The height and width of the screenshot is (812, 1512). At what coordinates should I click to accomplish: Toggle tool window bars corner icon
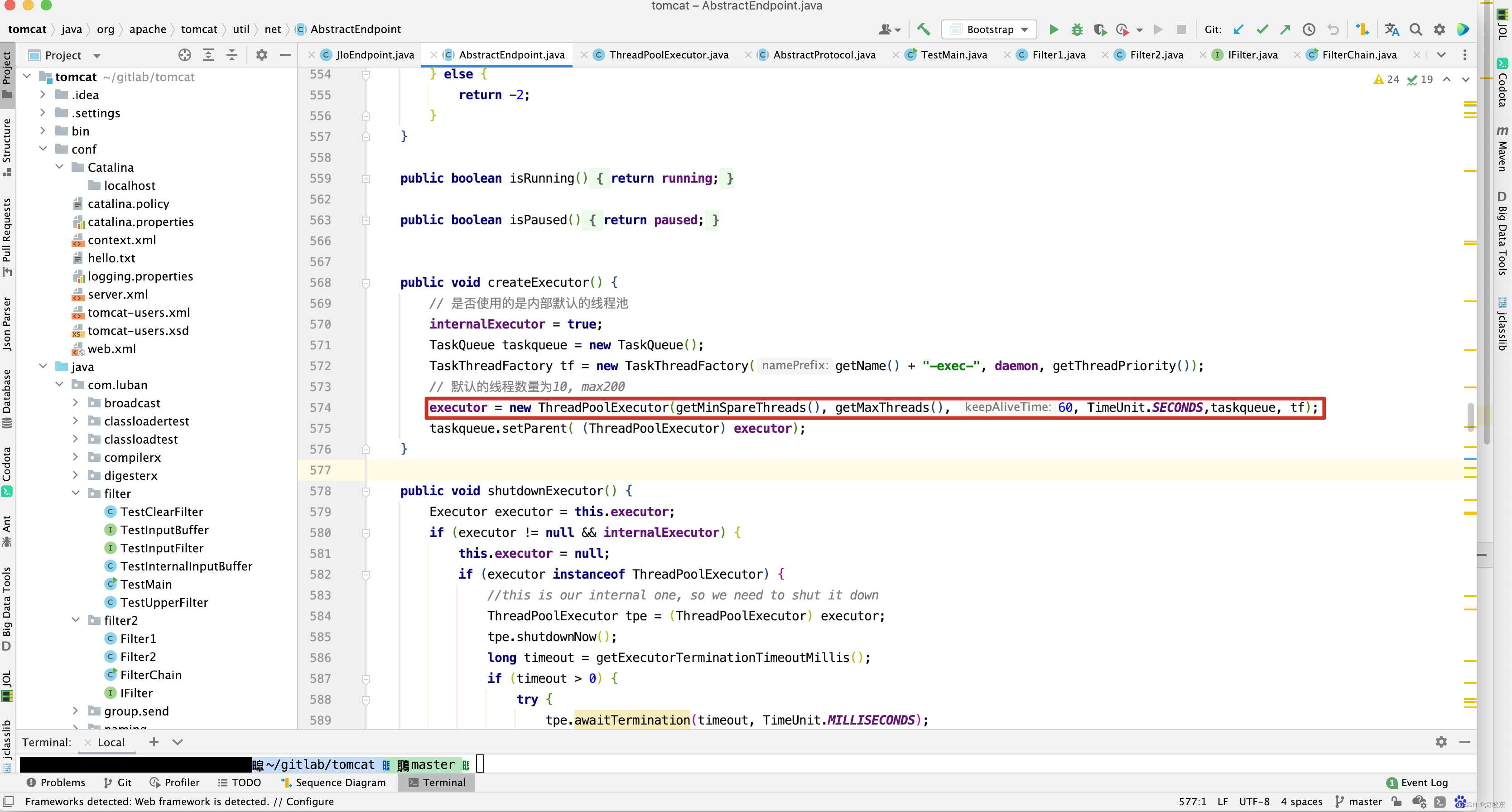coord(8,802)
